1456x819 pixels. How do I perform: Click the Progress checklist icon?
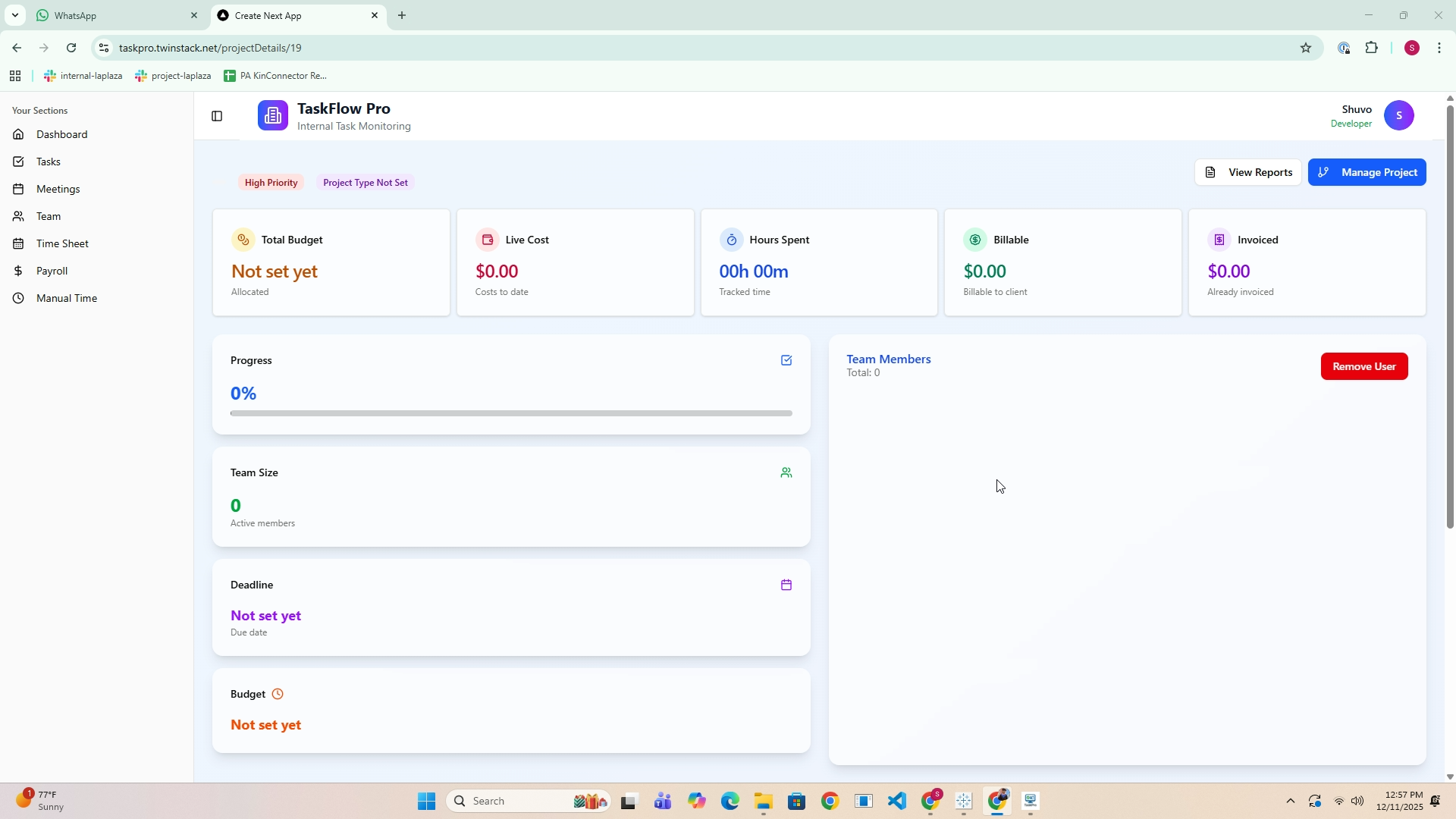point(786,360)
